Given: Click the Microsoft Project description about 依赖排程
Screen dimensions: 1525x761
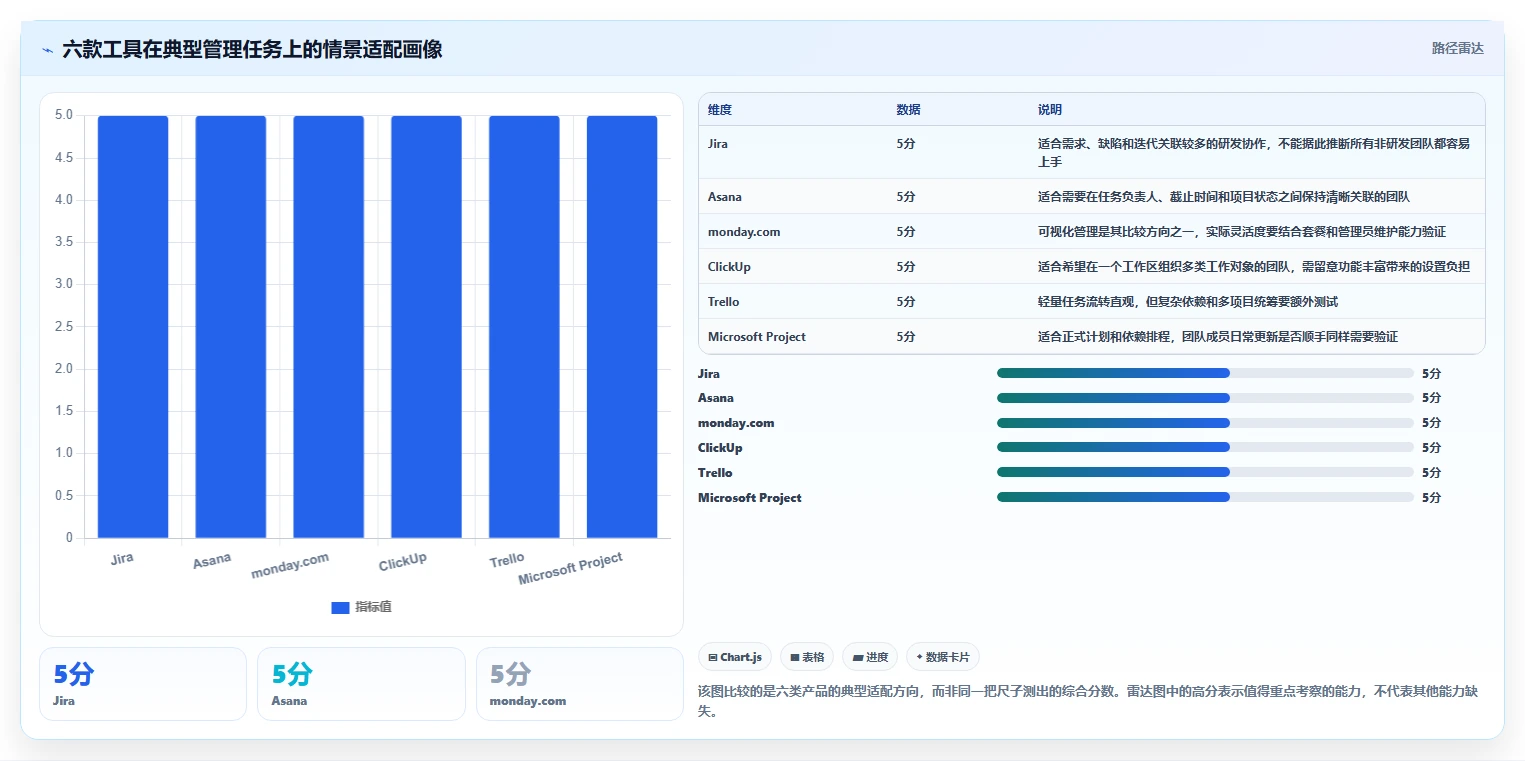Looking at the screenshot, I should tap(1218, 337).
